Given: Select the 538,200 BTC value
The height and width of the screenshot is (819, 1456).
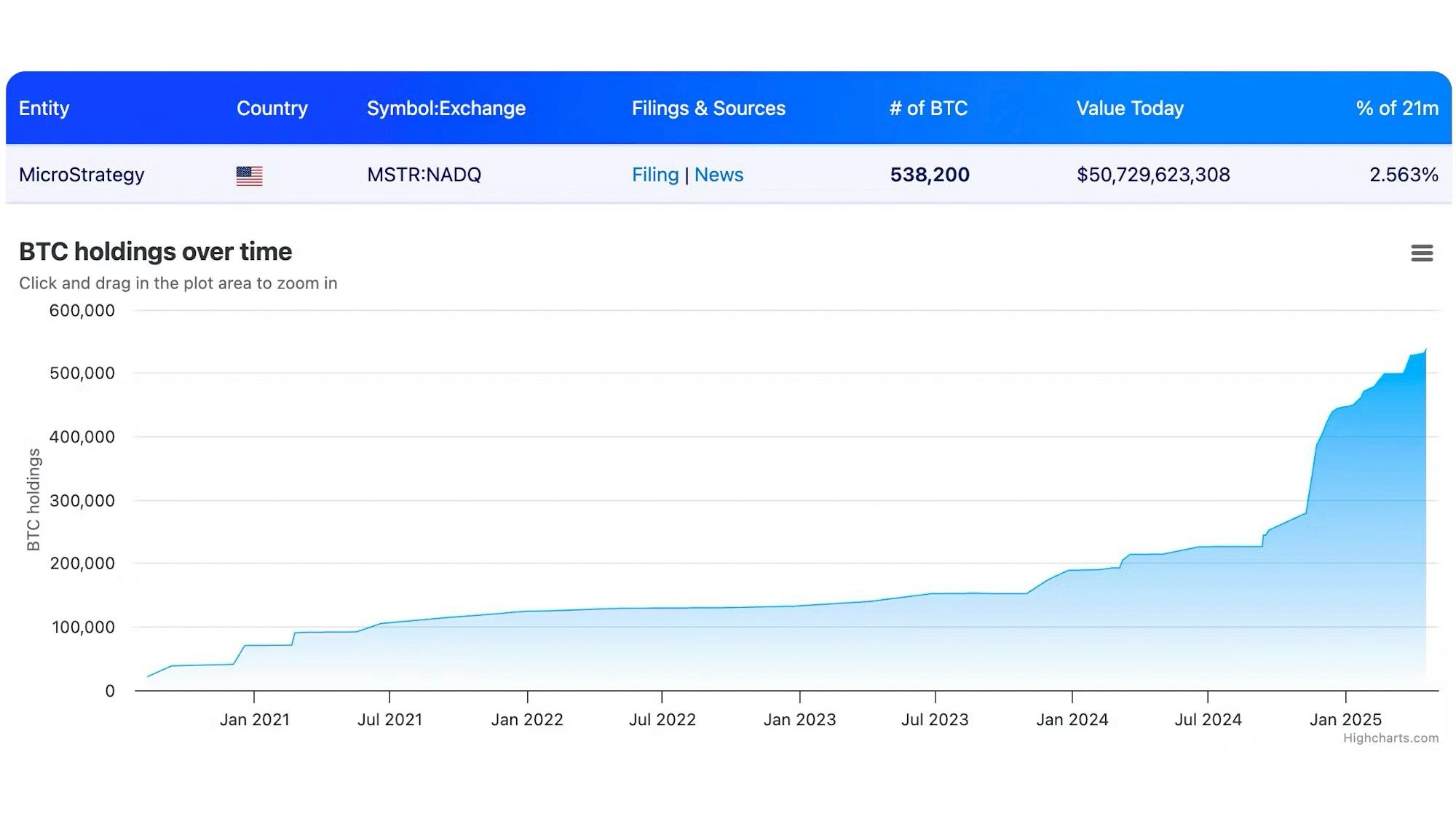Looking at the screenshot, I should pos(930,175).
